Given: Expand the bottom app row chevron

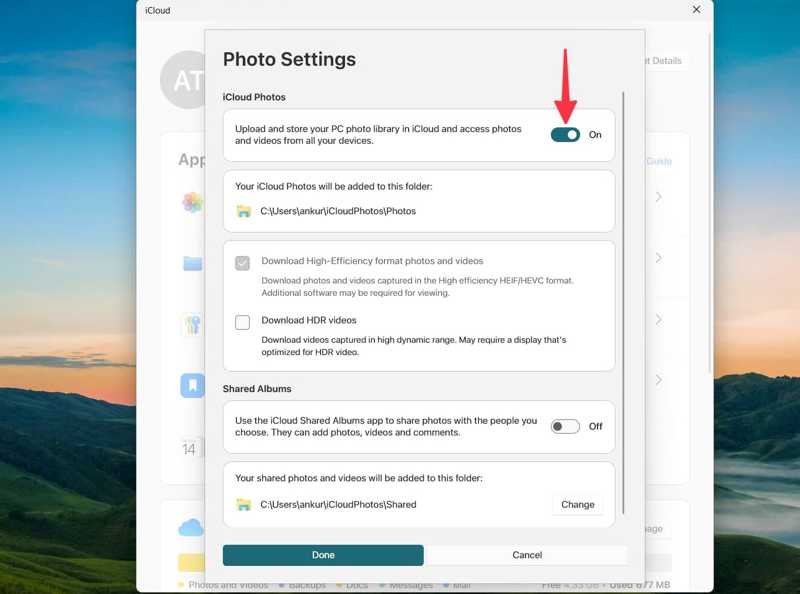Looking at the screenshot, I should coord(658,380).
